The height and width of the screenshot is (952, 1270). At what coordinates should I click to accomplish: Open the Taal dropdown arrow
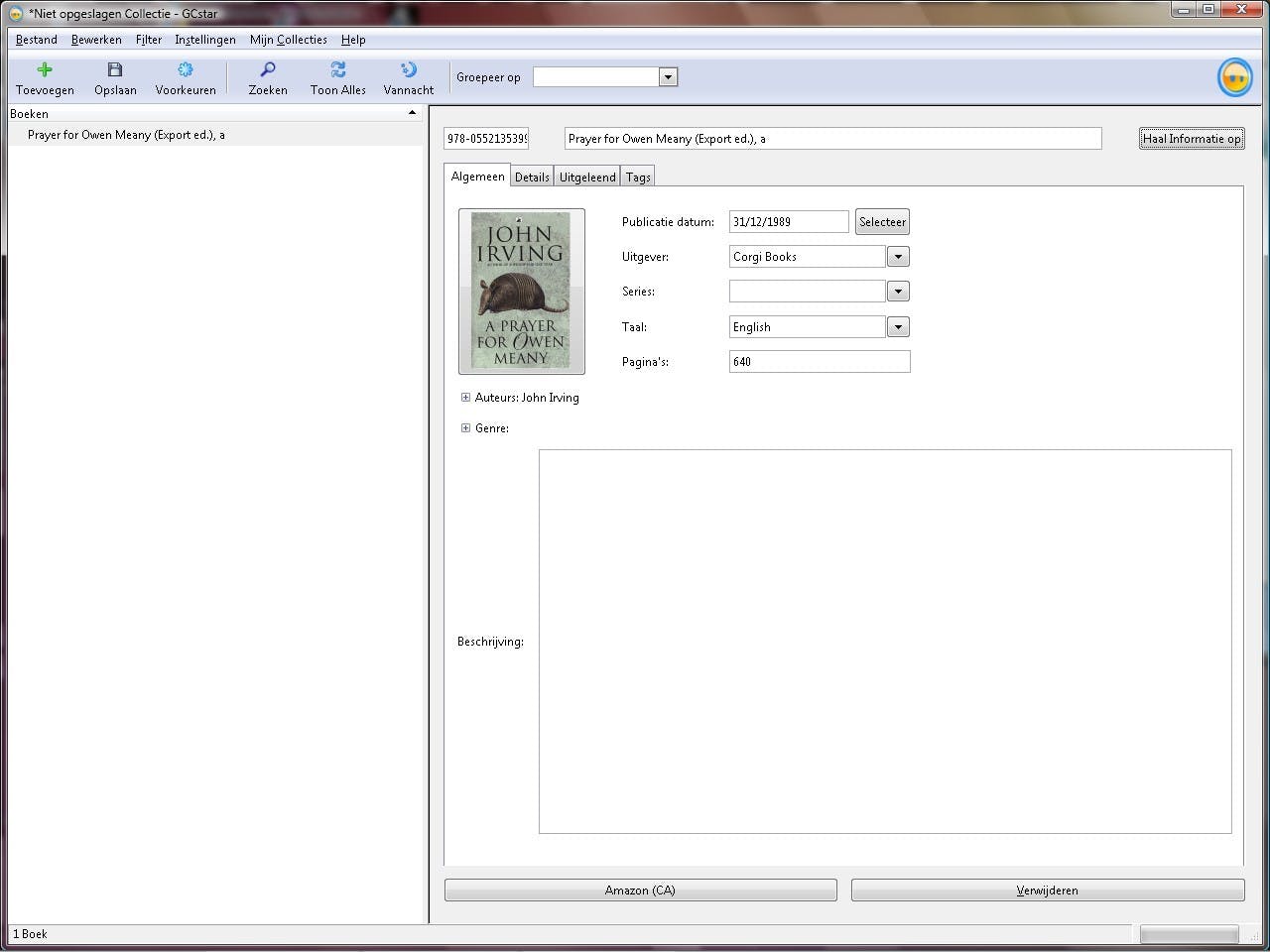pyautogui.click(x=898, y=327)
